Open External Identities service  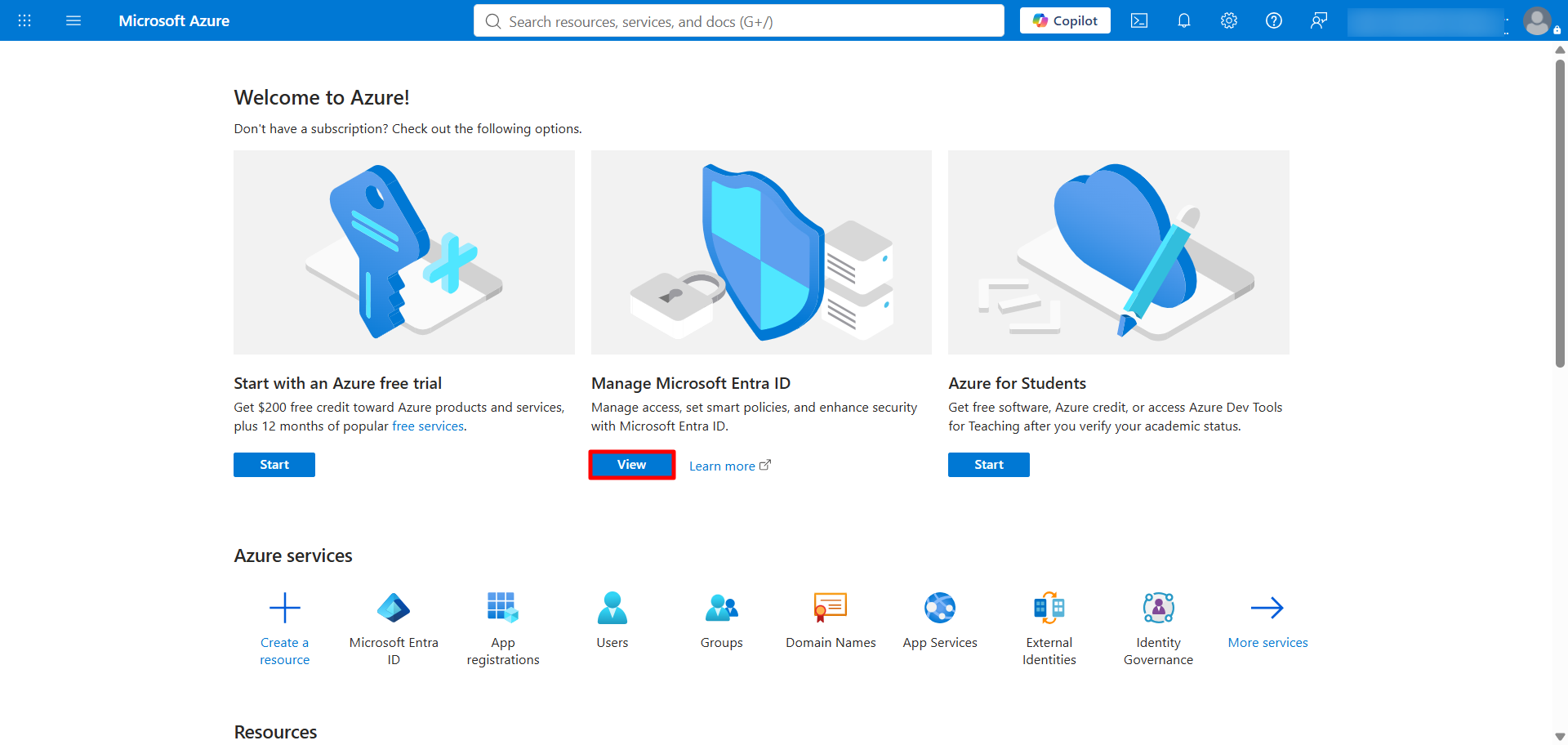[1049, 629]
